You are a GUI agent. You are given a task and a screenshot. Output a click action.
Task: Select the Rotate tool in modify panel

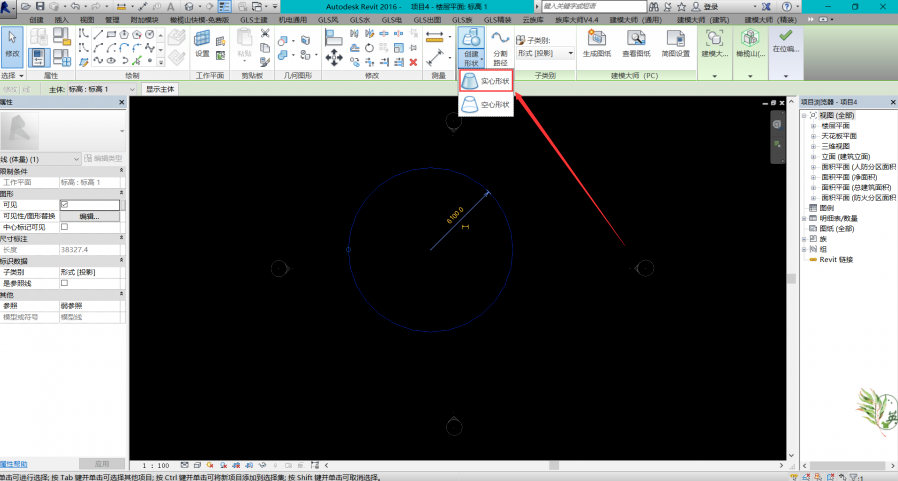[369, 48]
